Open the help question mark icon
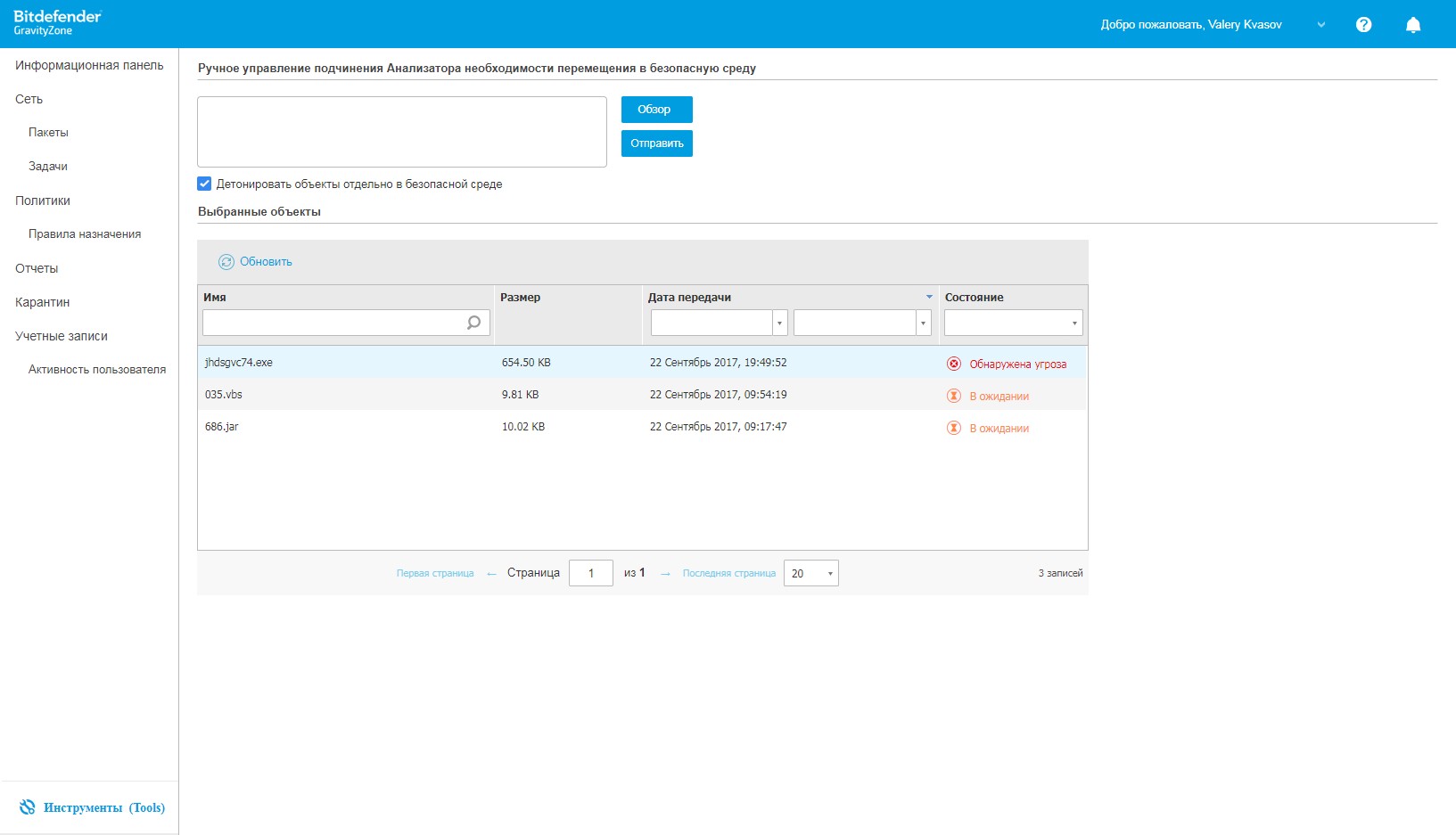Viewport: 1456px width, 835px height. point(1363,25)
